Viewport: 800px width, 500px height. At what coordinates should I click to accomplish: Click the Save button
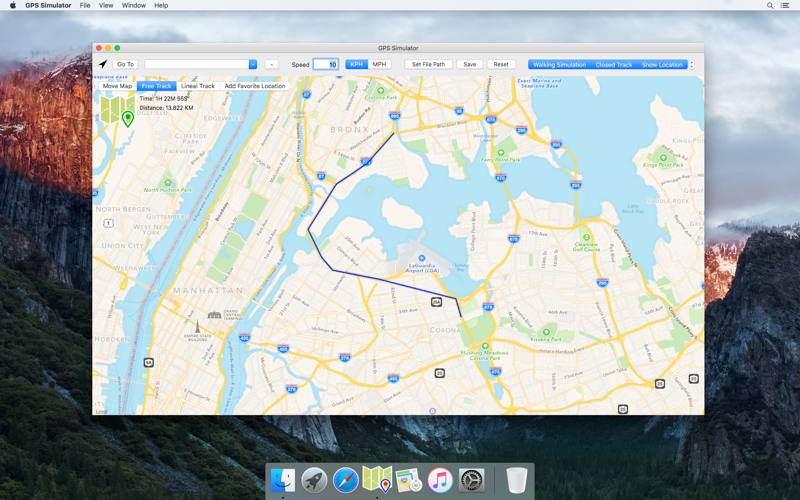pyautogui.click(x=470, y=64)
